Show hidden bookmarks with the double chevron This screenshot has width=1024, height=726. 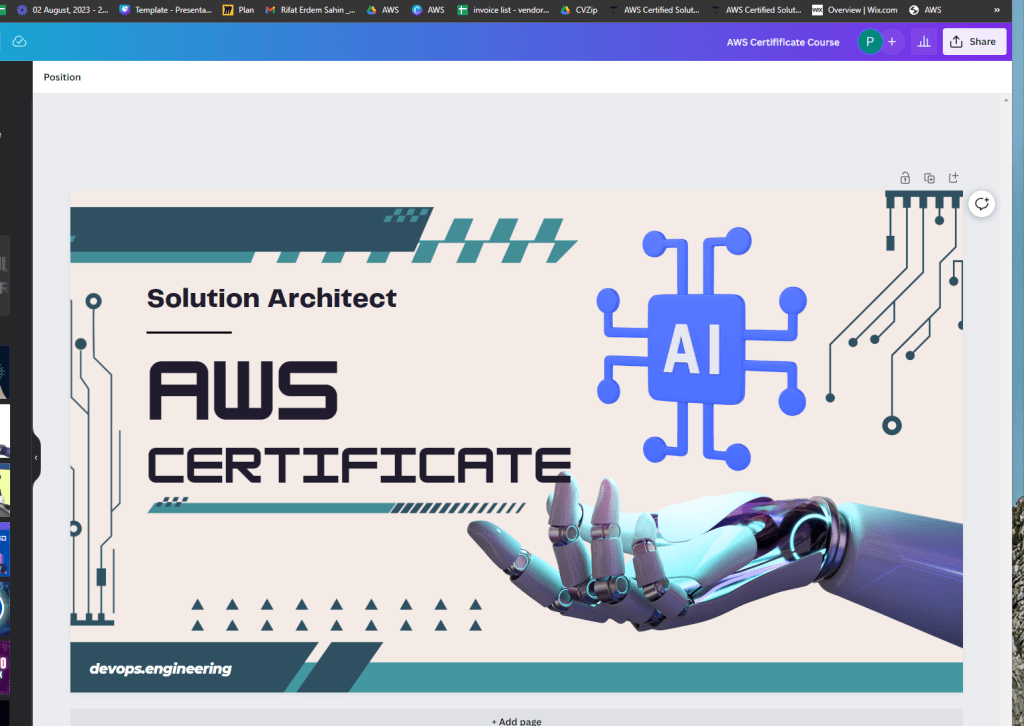tap(997, 10)
